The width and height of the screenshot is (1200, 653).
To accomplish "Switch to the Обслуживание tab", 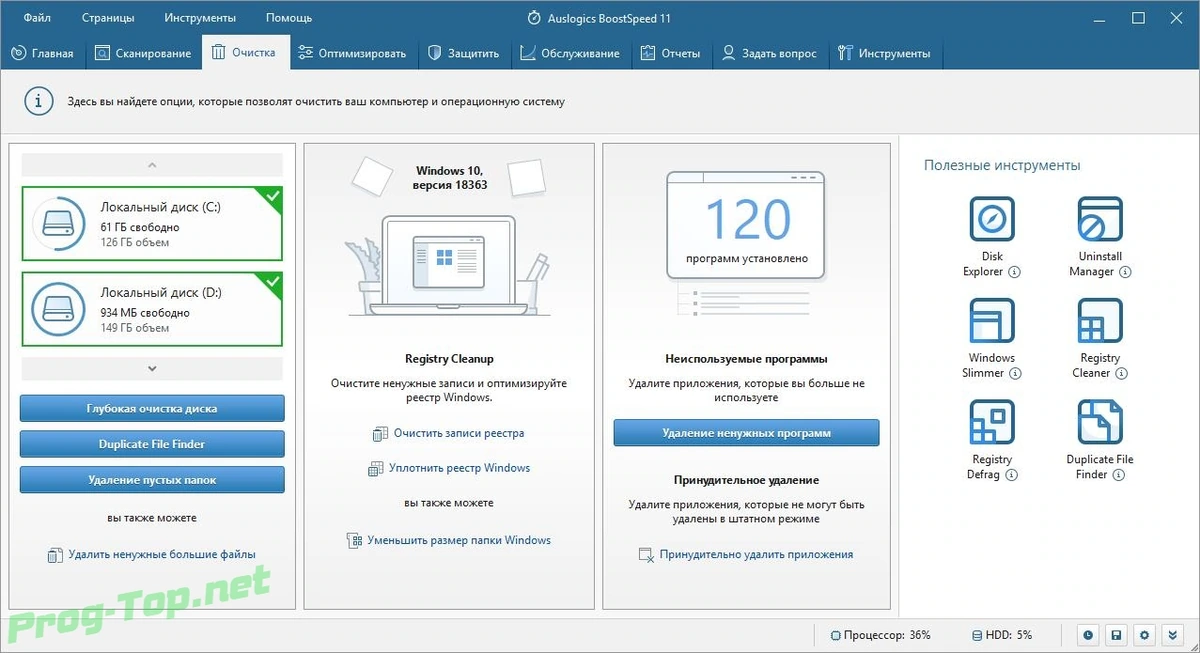I will point(570,53).
